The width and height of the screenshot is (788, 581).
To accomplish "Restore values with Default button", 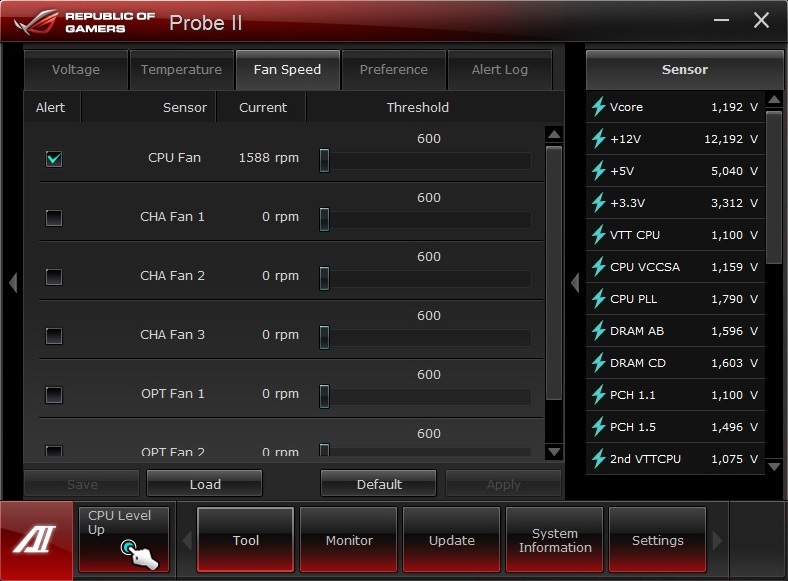I will (x=378, y=484).
